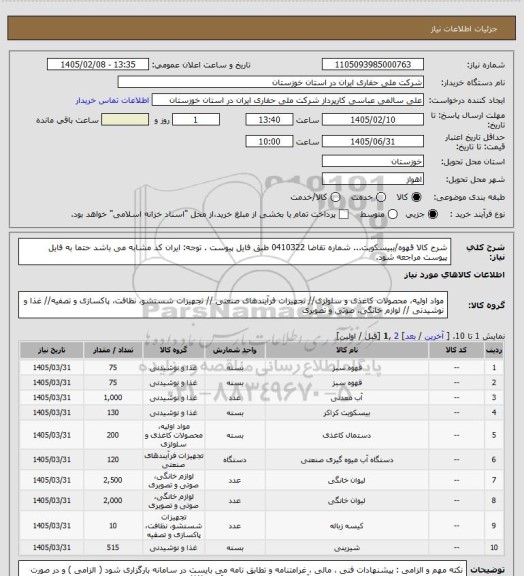Click the delivery province field خوزستان
Viewport: 524px width, 576px height.
(373, 161)
